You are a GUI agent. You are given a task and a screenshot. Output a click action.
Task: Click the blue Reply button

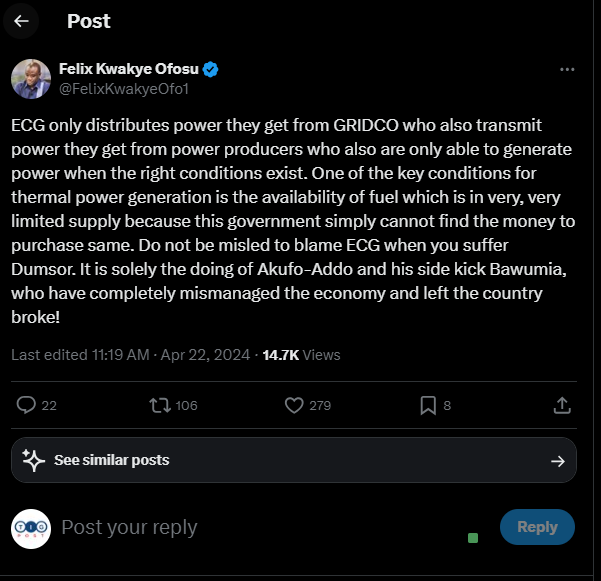pos(537,527)
